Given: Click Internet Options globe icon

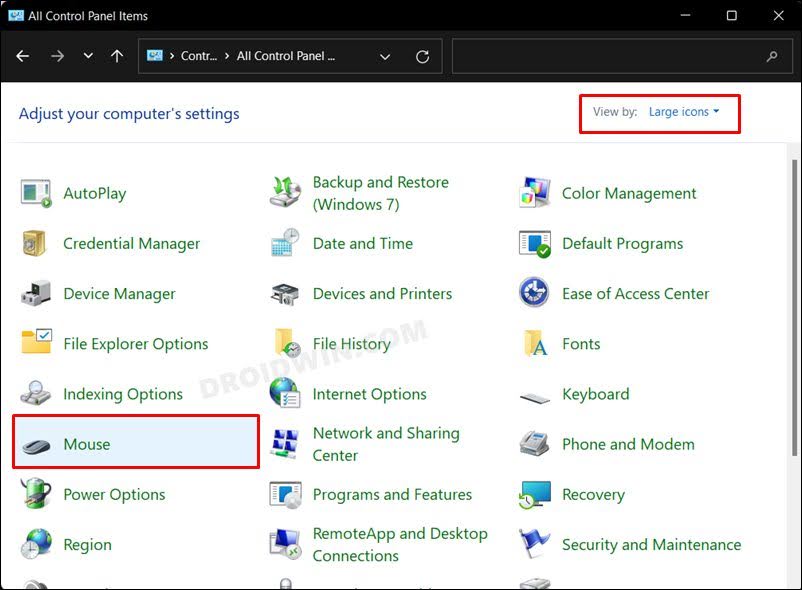Looking at the screenshot, I should pyautogui.click(x=285, y=393).
